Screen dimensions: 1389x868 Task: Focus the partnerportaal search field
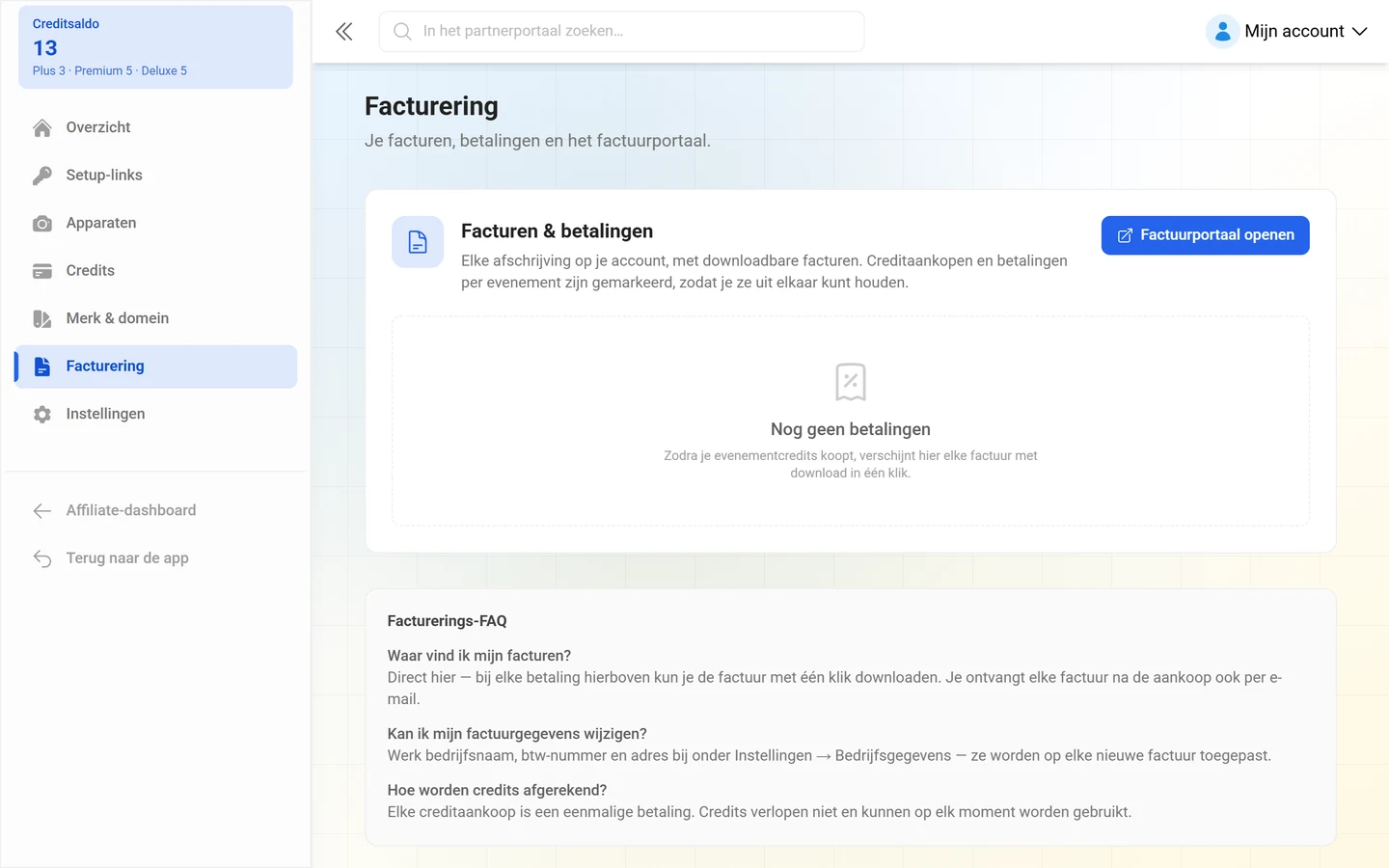point(621,32)
